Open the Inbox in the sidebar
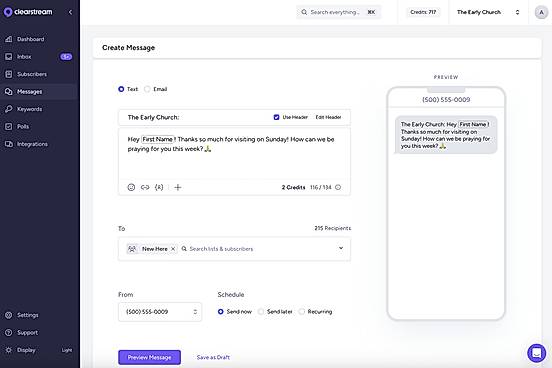 [x=39, y=57]
